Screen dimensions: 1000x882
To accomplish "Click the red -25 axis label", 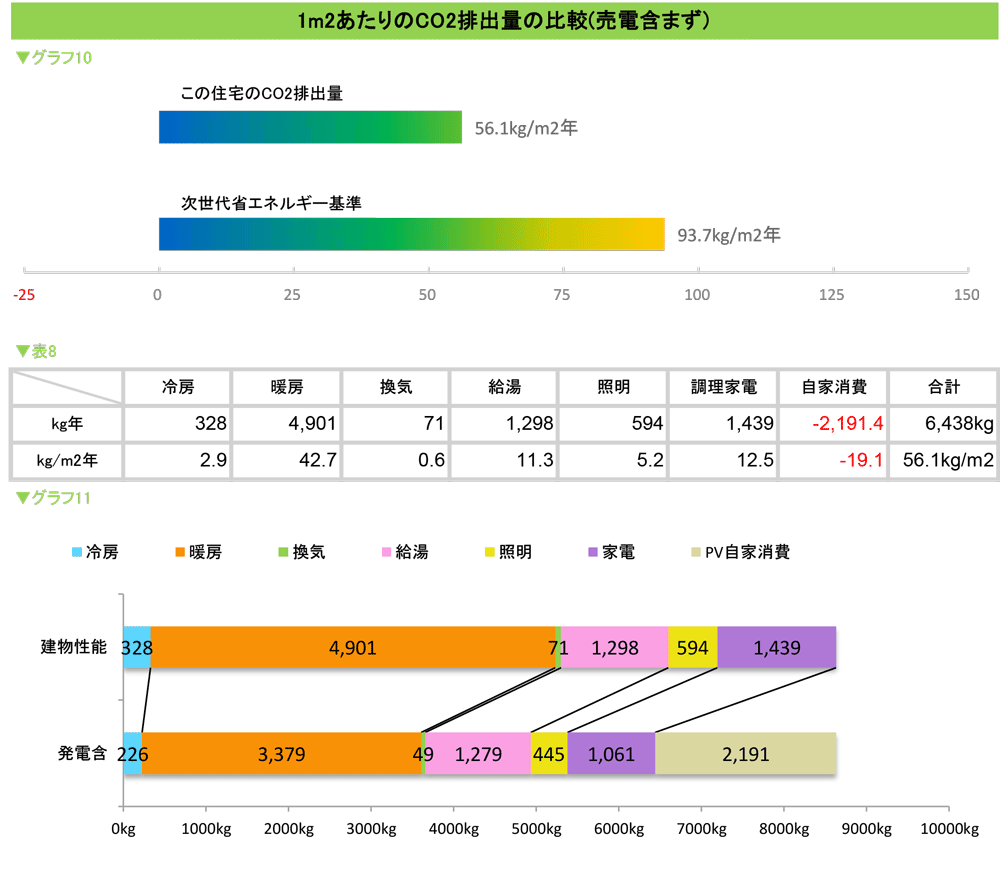I will [24, 295].
